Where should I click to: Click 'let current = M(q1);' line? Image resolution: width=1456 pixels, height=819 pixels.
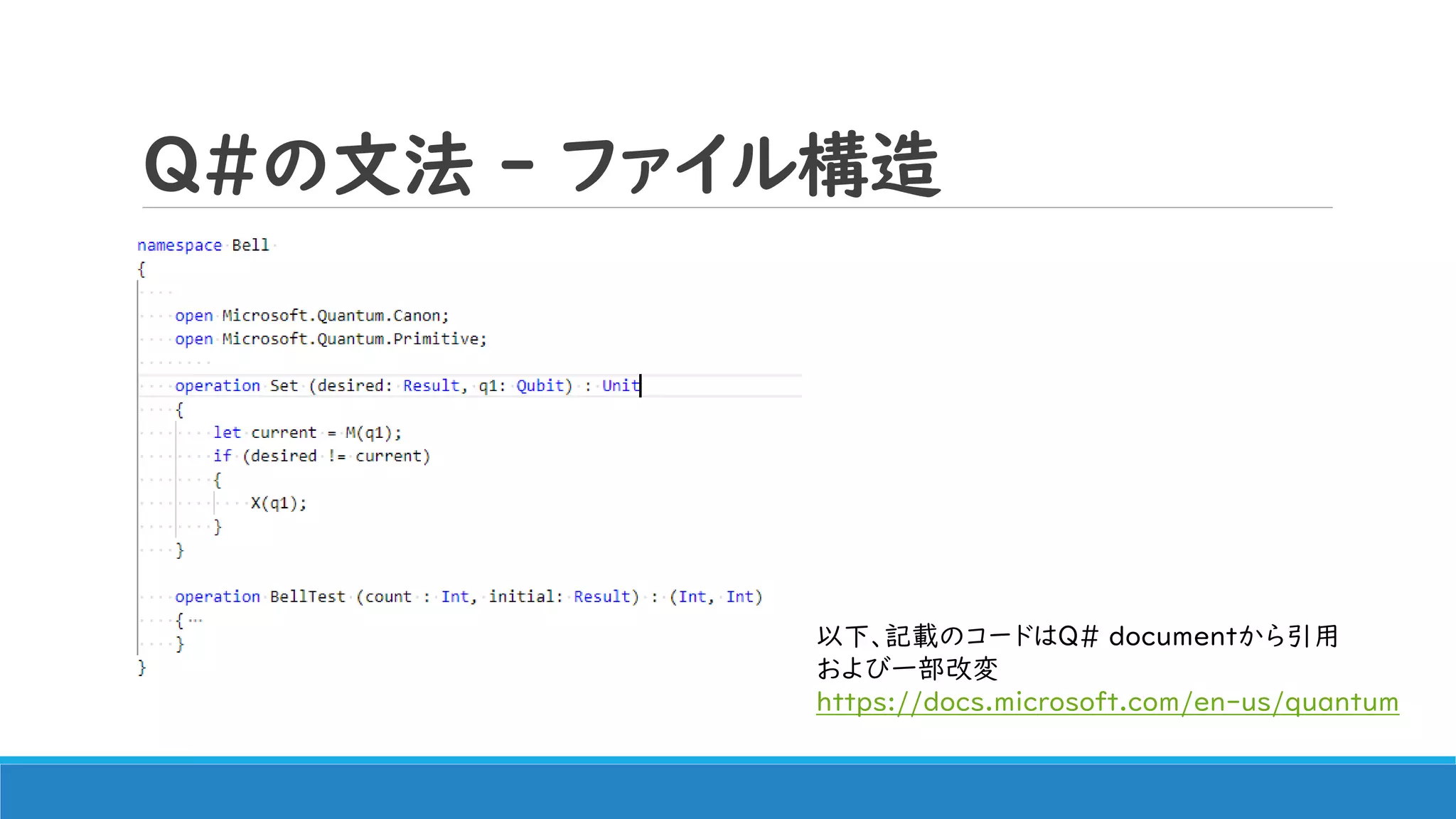[307, 433]
